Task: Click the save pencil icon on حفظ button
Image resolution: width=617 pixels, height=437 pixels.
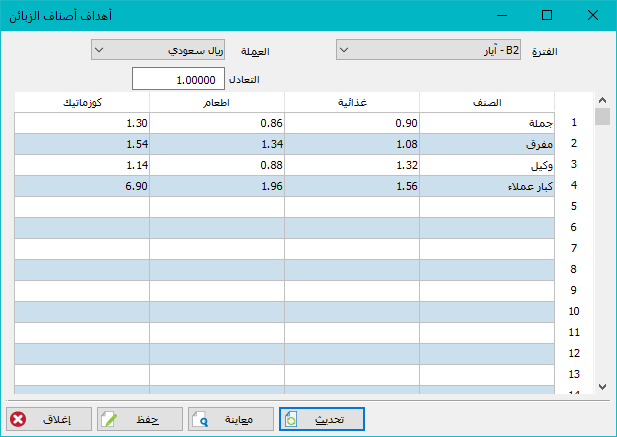Action: pos(109,419)
